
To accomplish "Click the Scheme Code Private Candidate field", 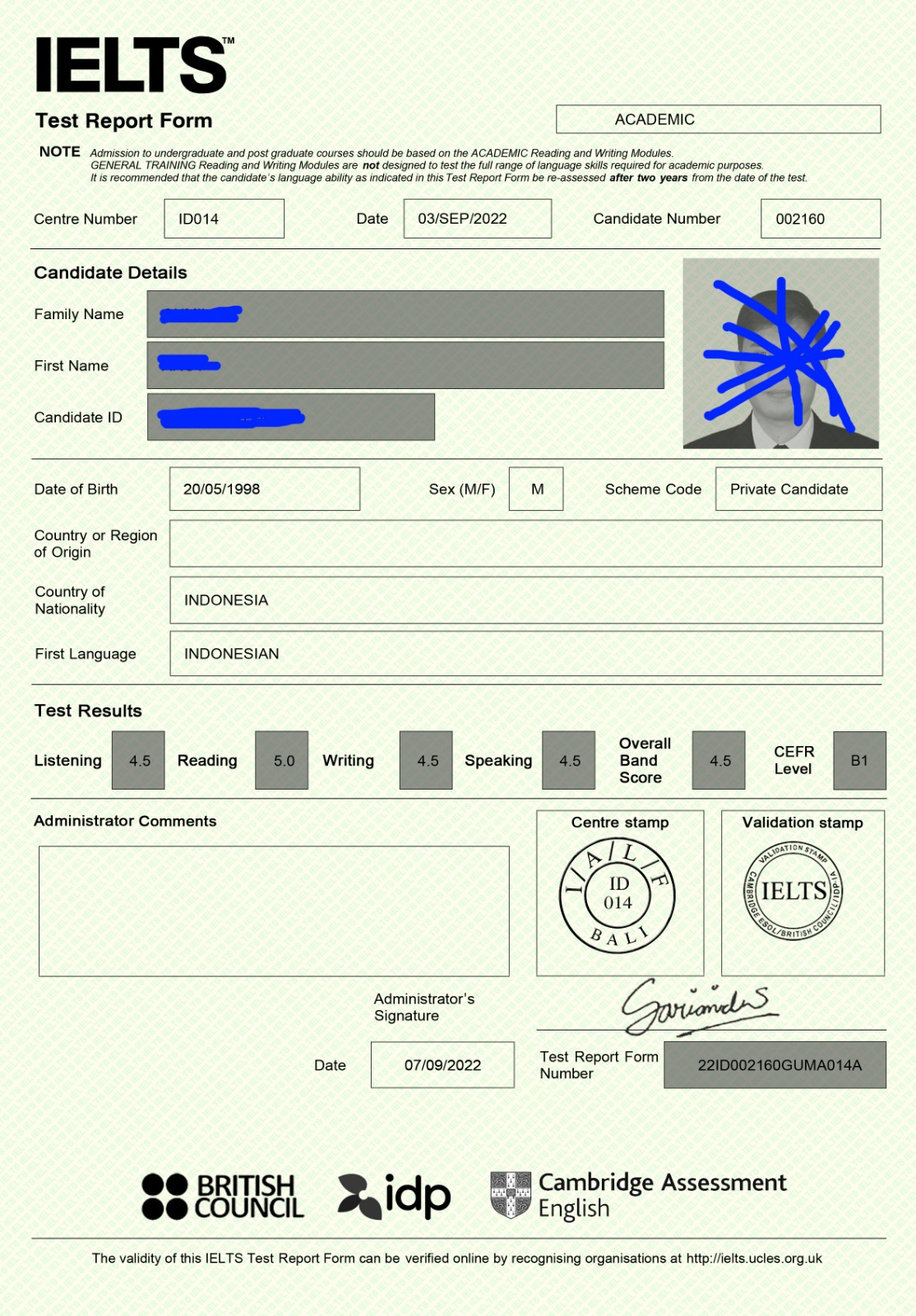I will pos(798,489).
